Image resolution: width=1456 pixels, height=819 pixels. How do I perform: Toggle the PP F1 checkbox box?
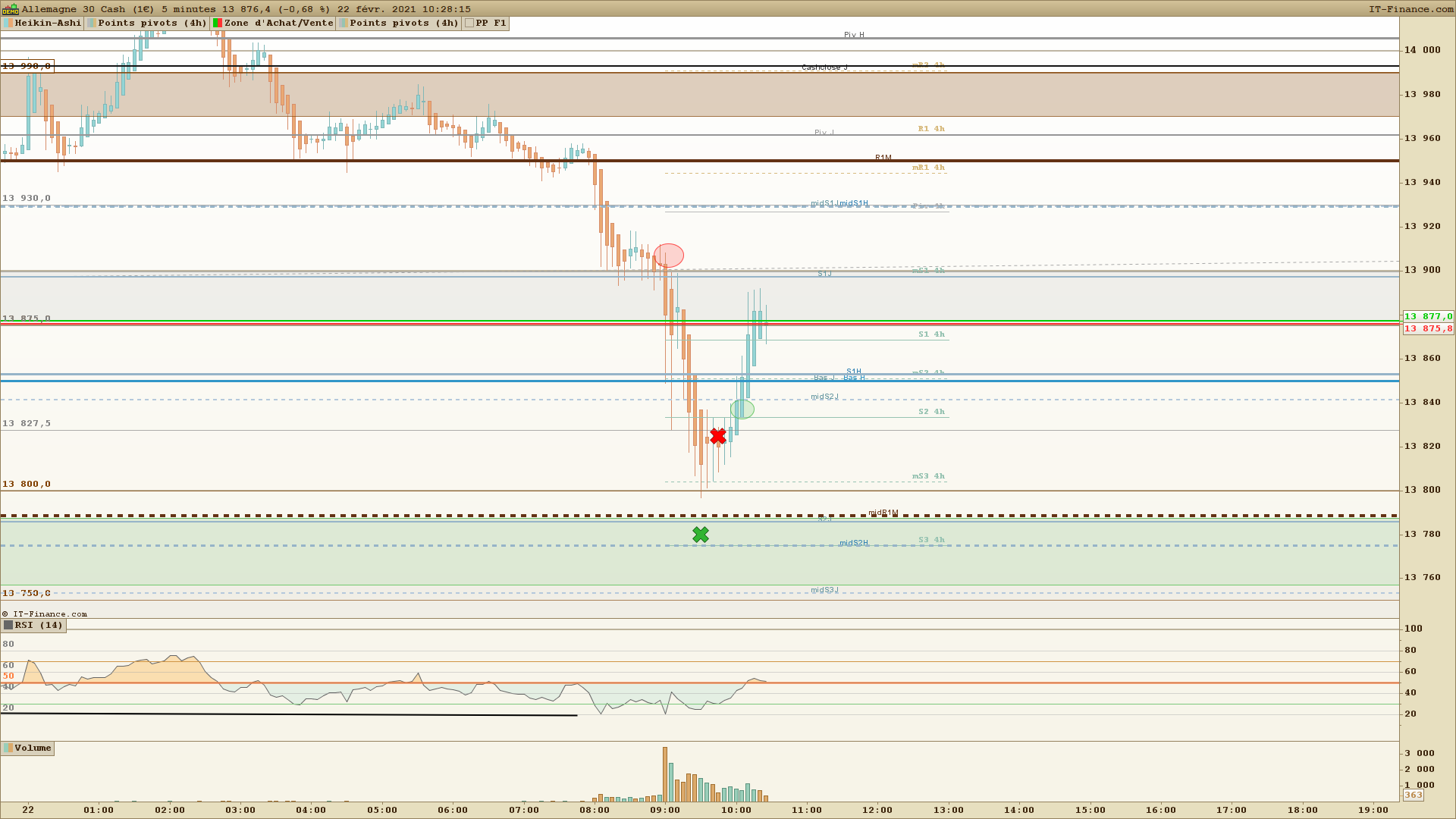click(x=469, y=23)
